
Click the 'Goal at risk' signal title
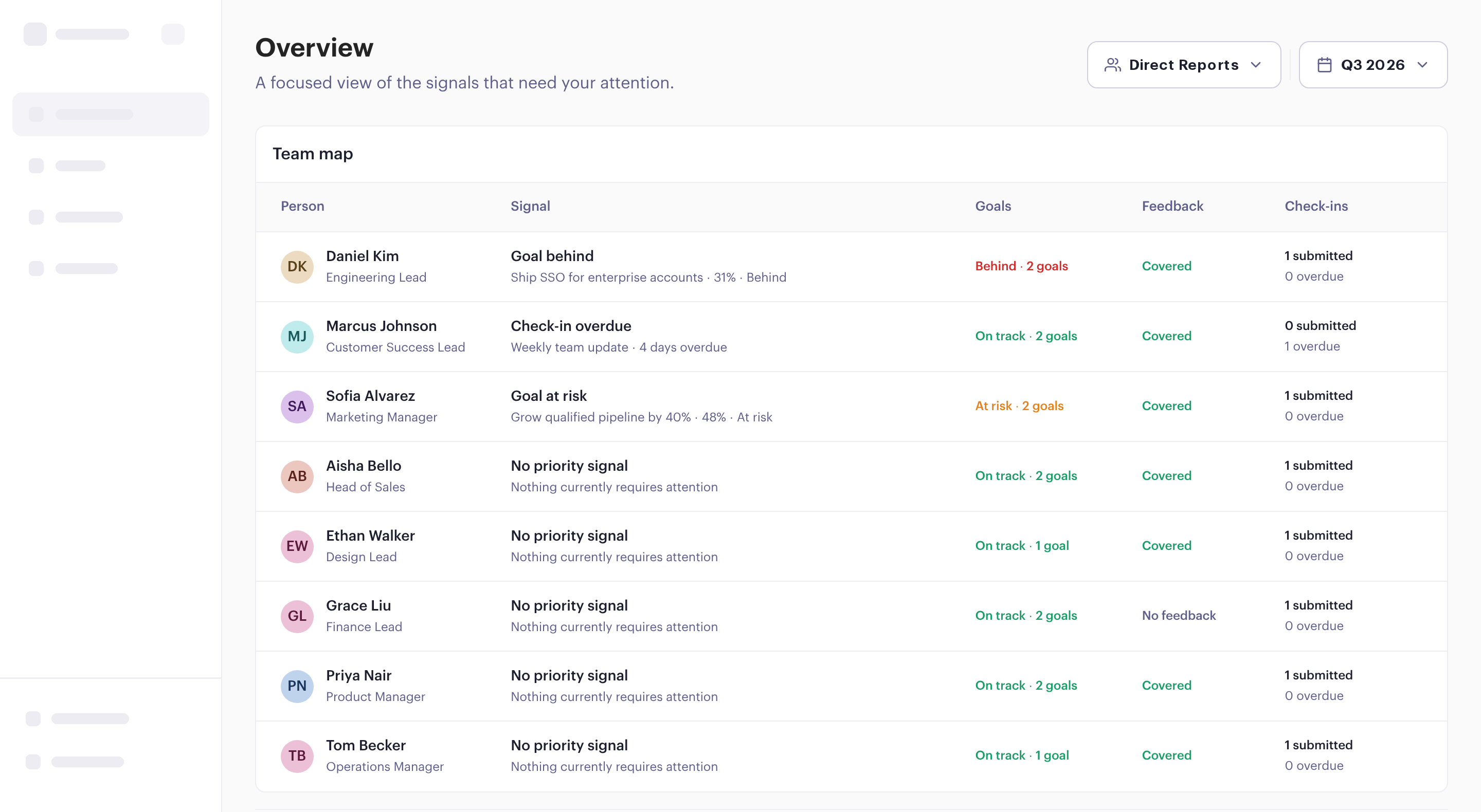point(549,396)
